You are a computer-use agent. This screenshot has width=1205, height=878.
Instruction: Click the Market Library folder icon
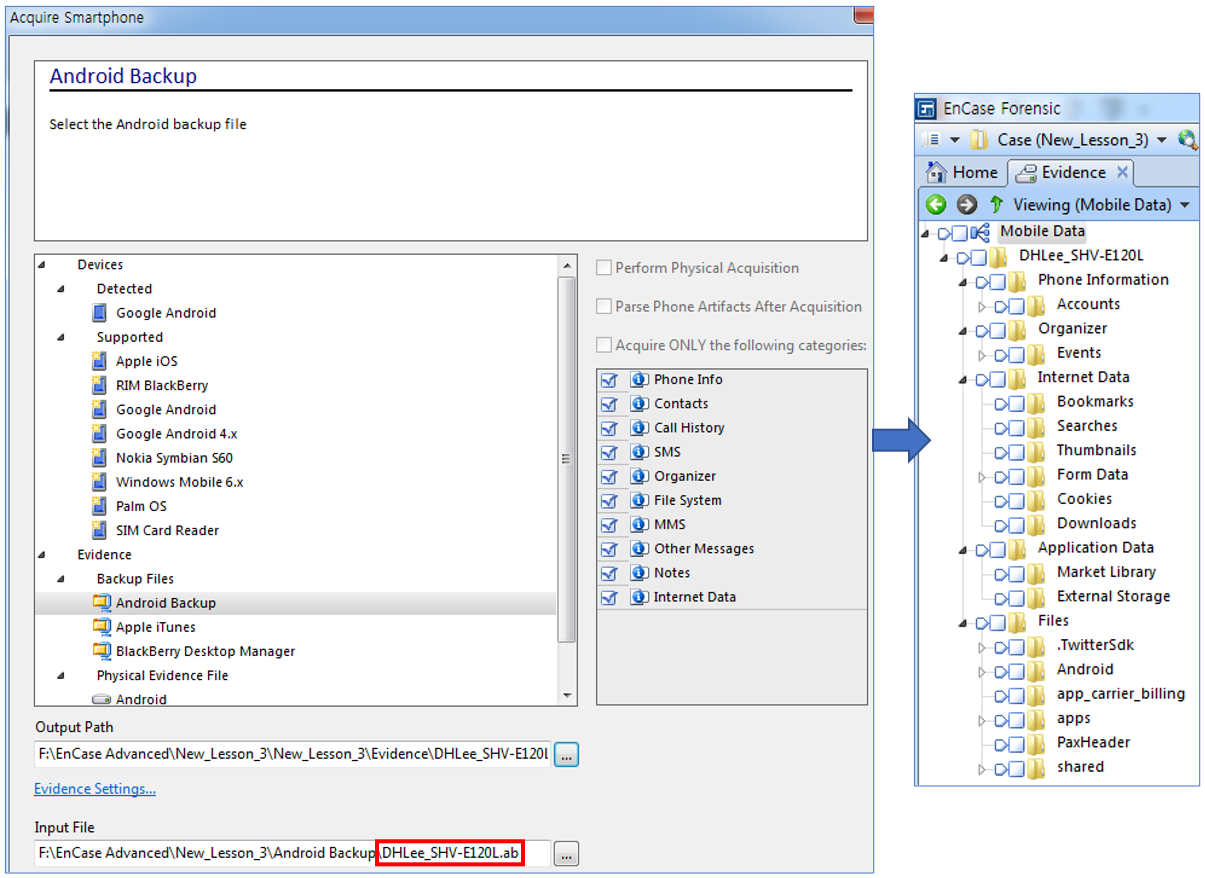(x=1037, y=572)
